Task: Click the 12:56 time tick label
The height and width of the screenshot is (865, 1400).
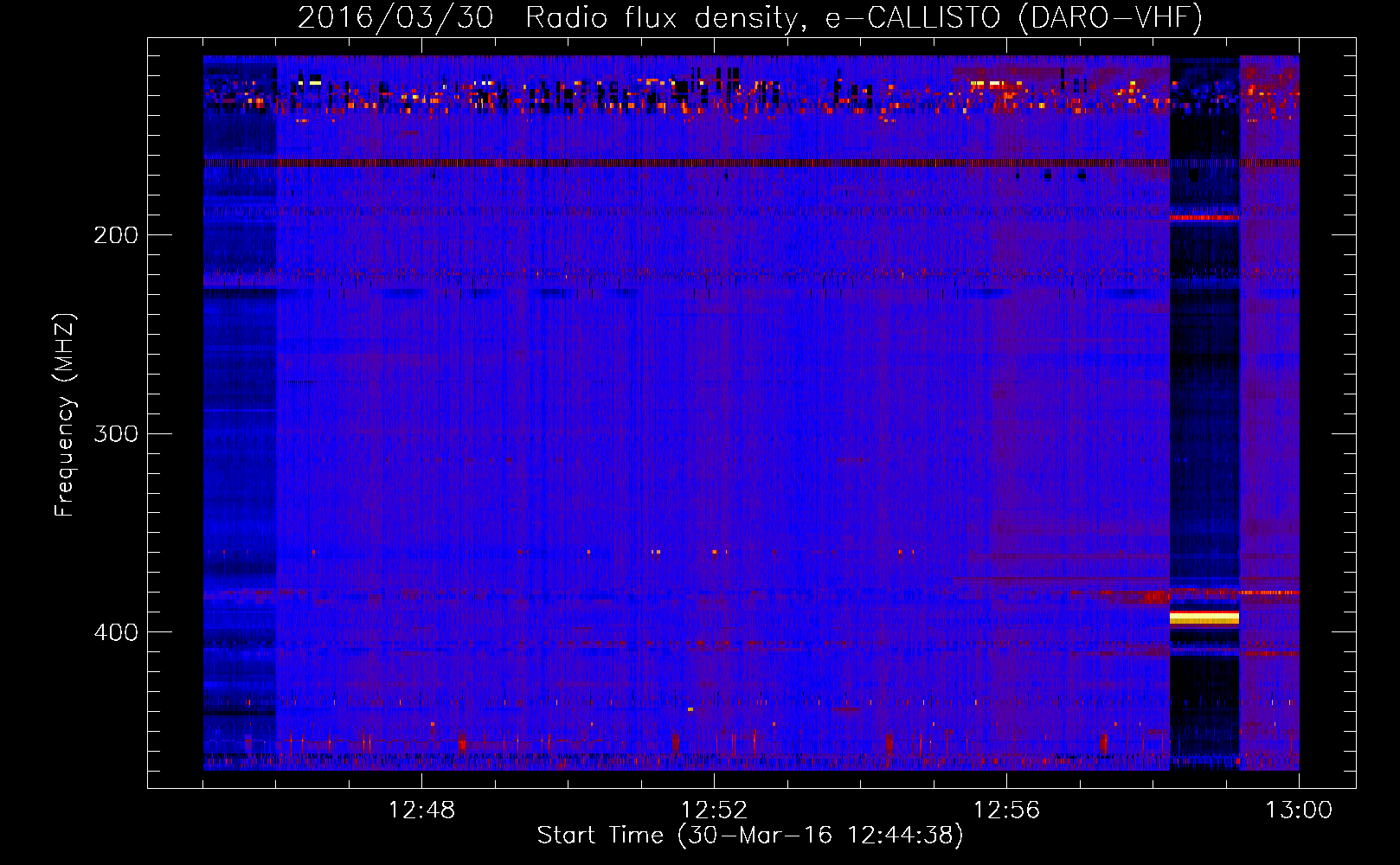Action: 1006,811
